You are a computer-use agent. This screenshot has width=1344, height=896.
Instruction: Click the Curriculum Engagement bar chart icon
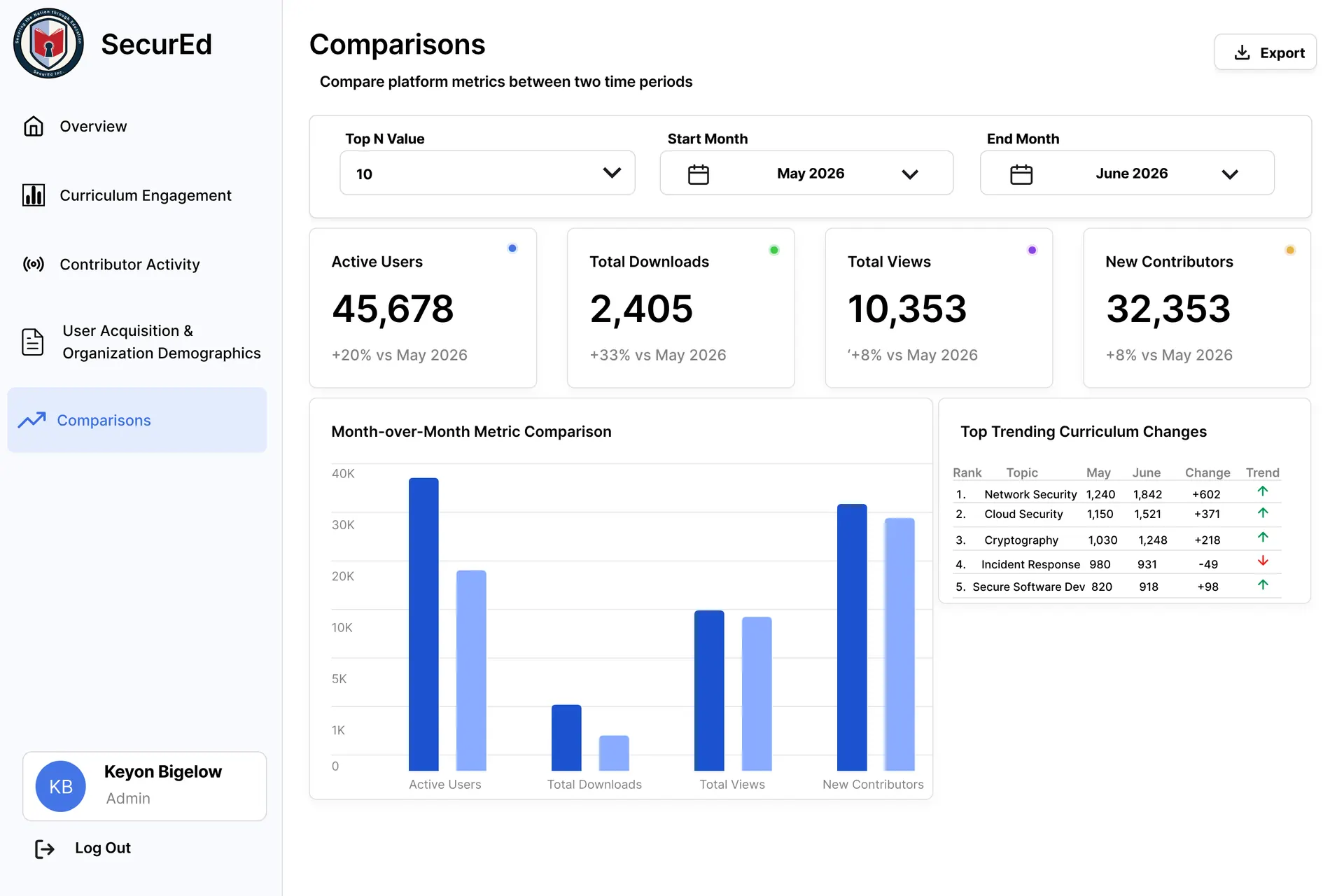coord(34,195)
